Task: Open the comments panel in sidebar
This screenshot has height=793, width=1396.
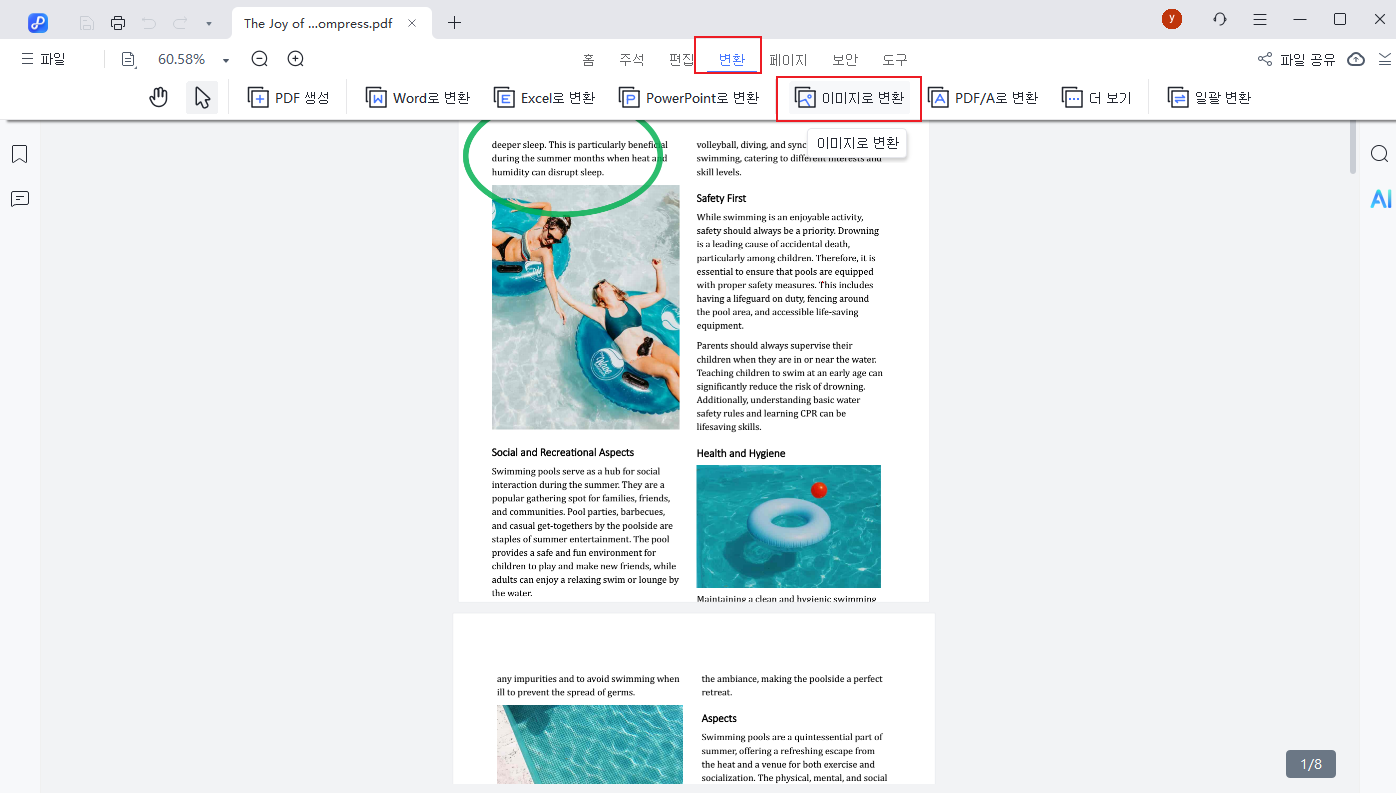Action: point(20,199)
